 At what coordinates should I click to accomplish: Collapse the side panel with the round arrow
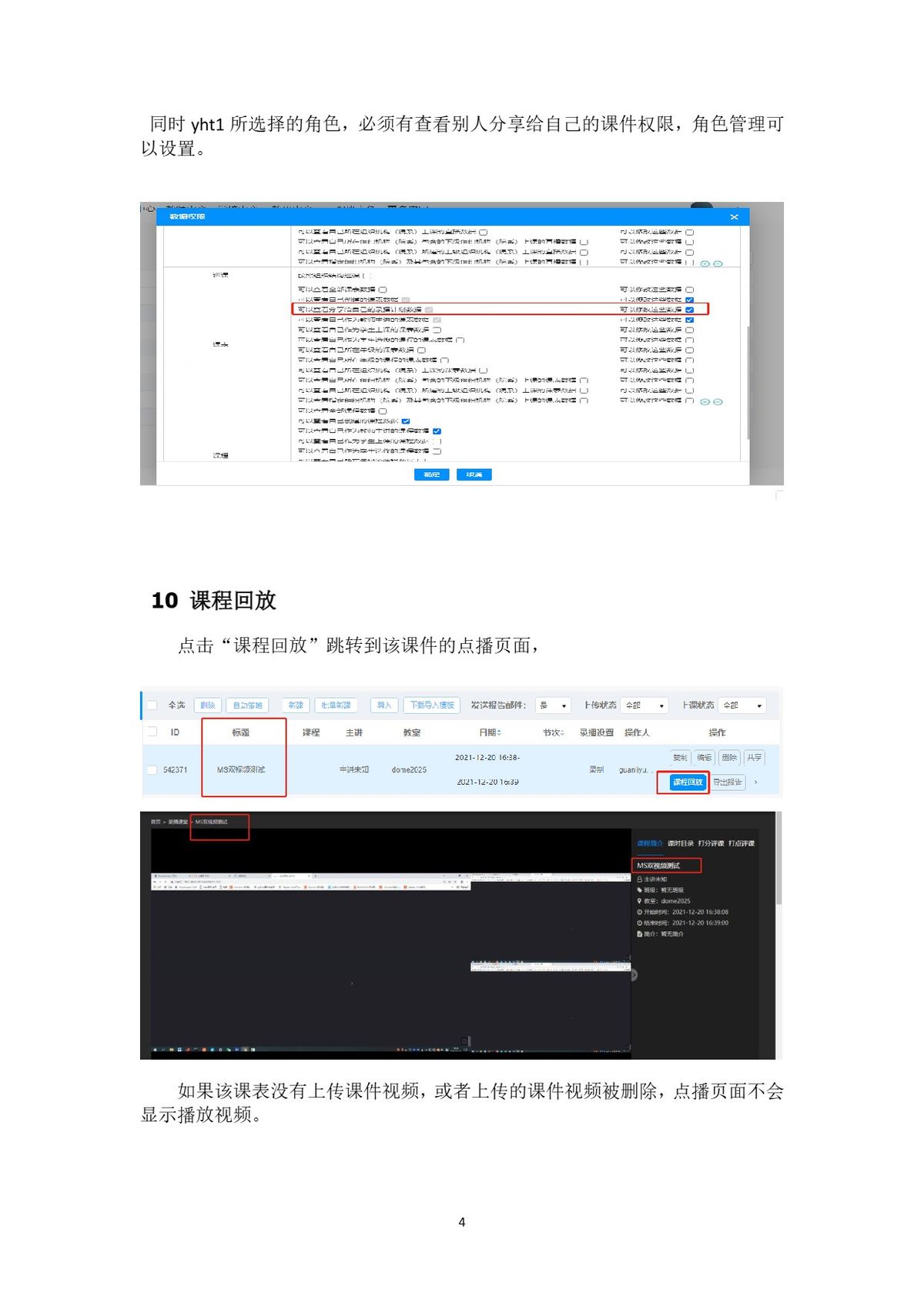point(634,975)
